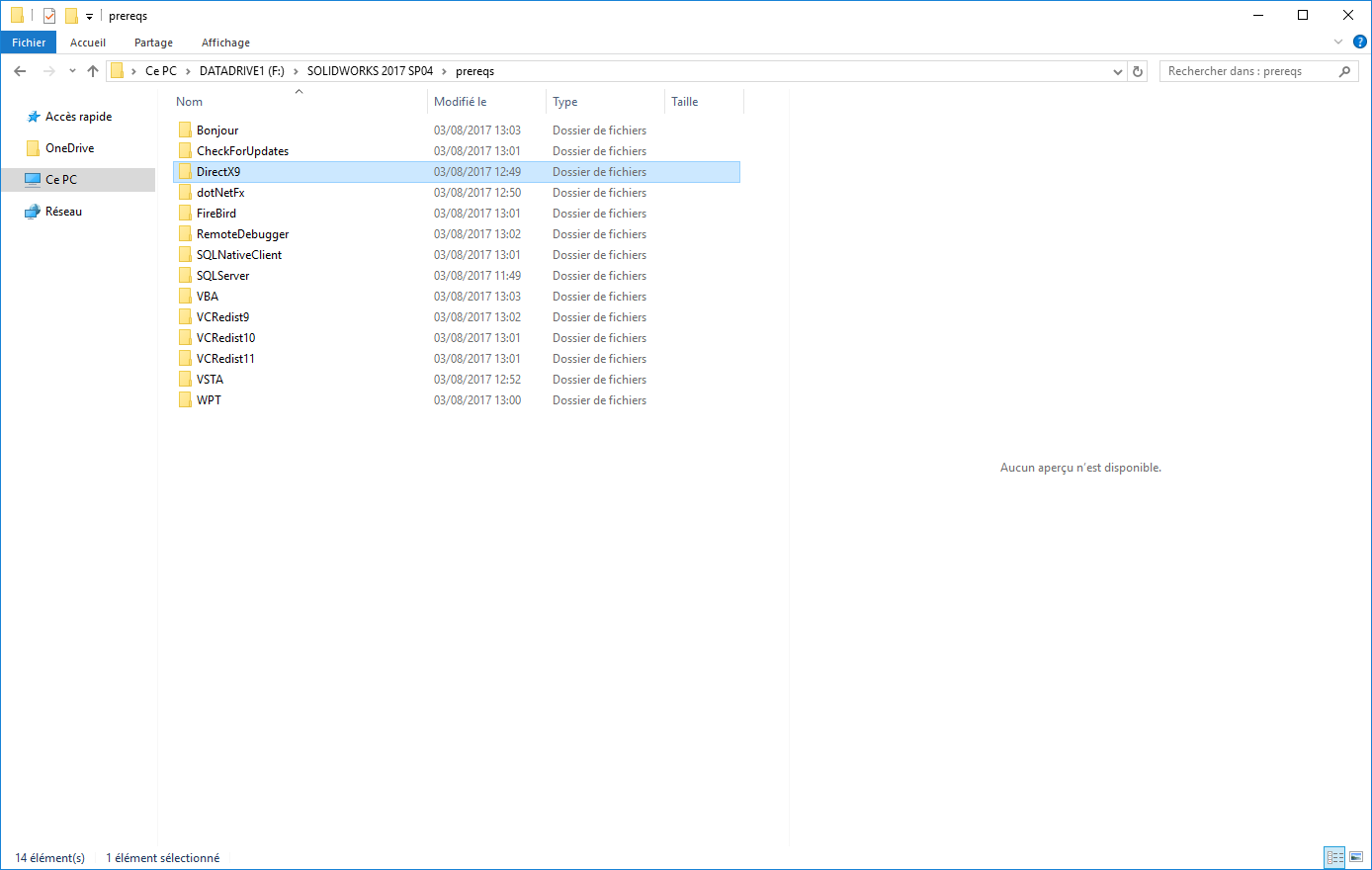Switch to large icons view

[1356, 857]
